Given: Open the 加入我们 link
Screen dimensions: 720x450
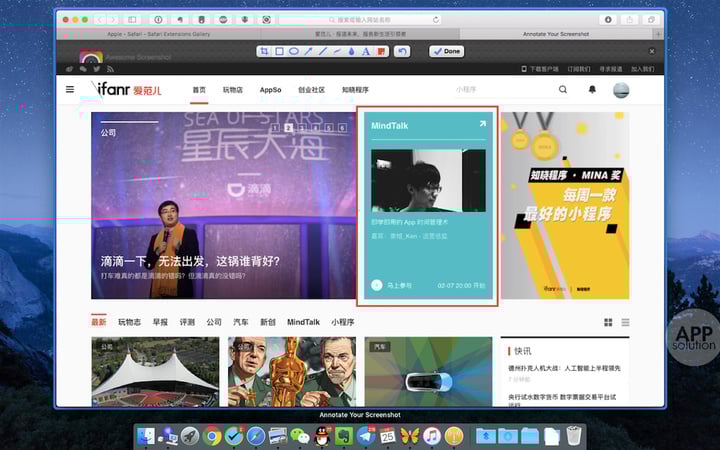Looking at the screenshot, I should (642, 69).
